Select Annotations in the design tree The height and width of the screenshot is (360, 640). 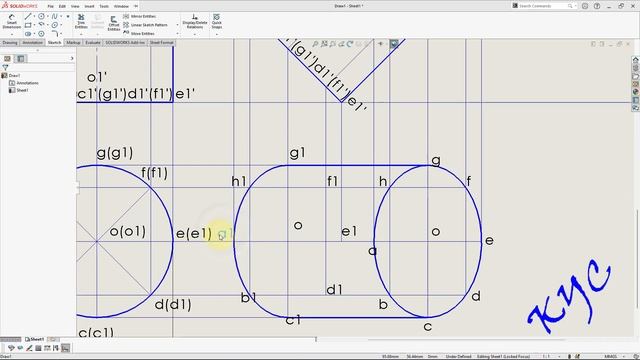click(x=24, y=83)
